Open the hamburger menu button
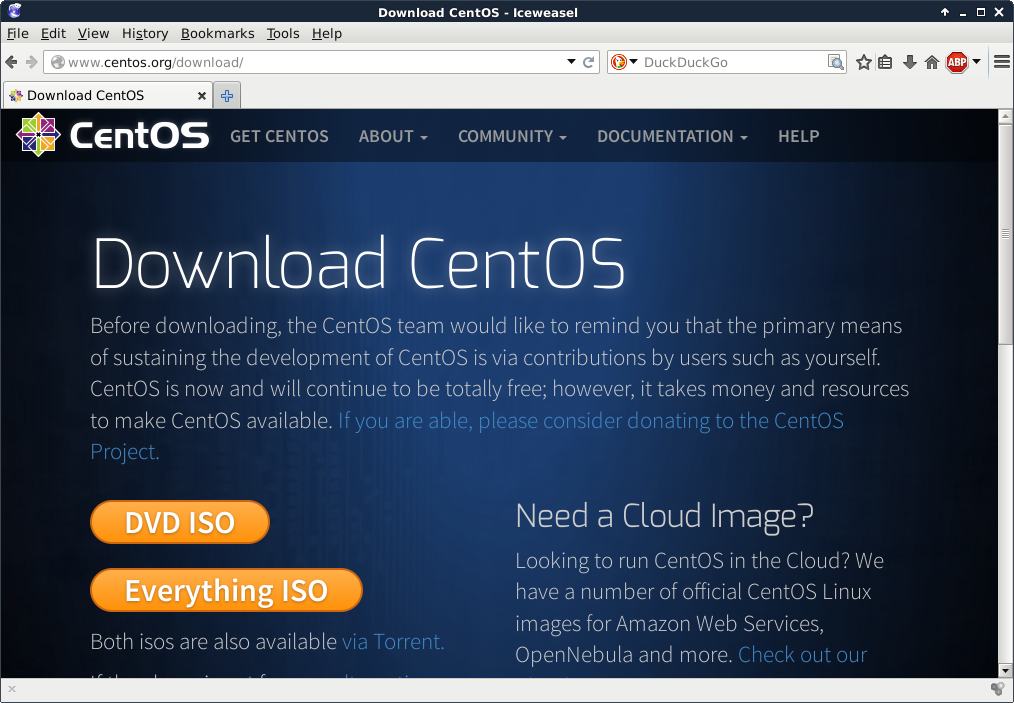The width and height of the screenshot is (1014, 703). [x=1002, y=62]
